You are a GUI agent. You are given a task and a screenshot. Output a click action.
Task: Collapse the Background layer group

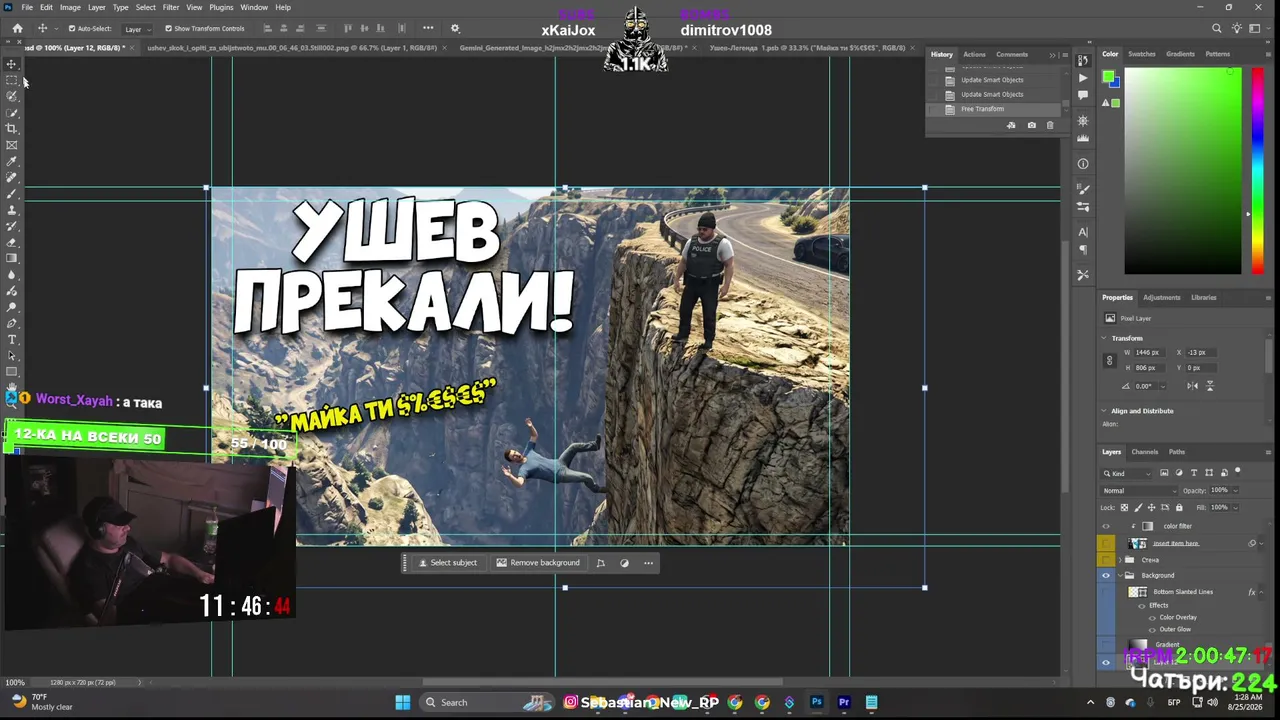(x=1120, y=576)
